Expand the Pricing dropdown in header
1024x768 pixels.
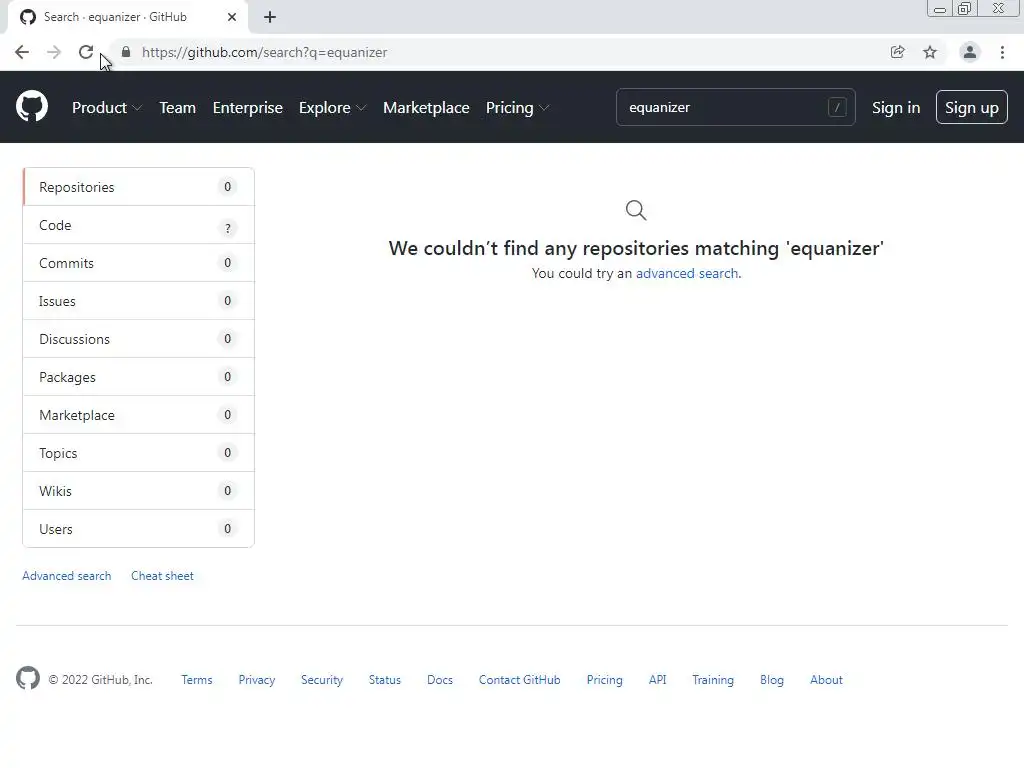click(517, 108)
